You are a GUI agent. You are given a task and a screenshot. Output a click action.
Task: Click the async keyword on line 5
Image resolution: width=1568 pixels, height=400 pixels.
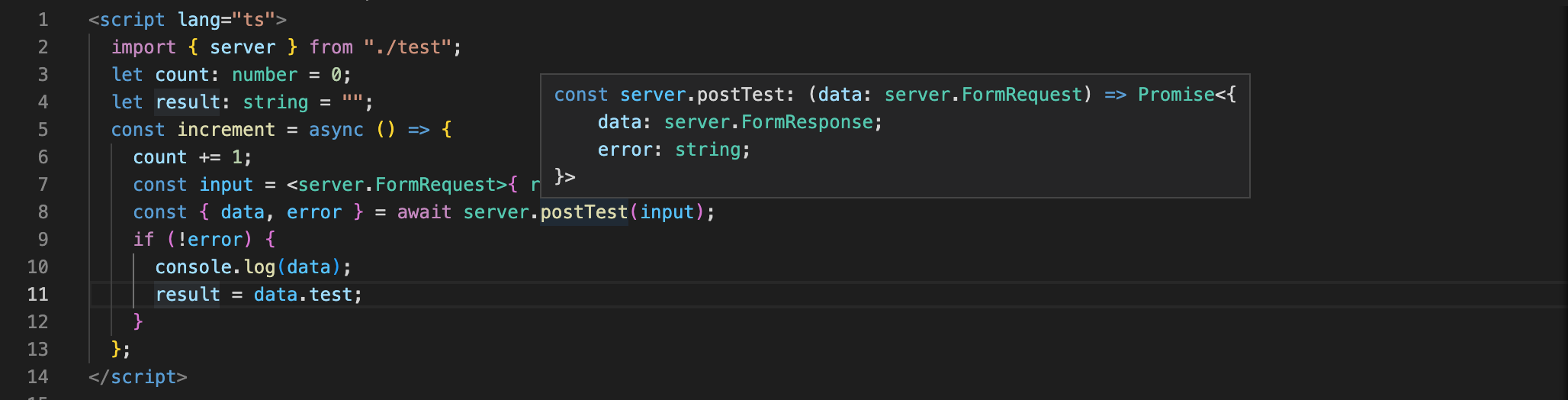tap(336, 130)
